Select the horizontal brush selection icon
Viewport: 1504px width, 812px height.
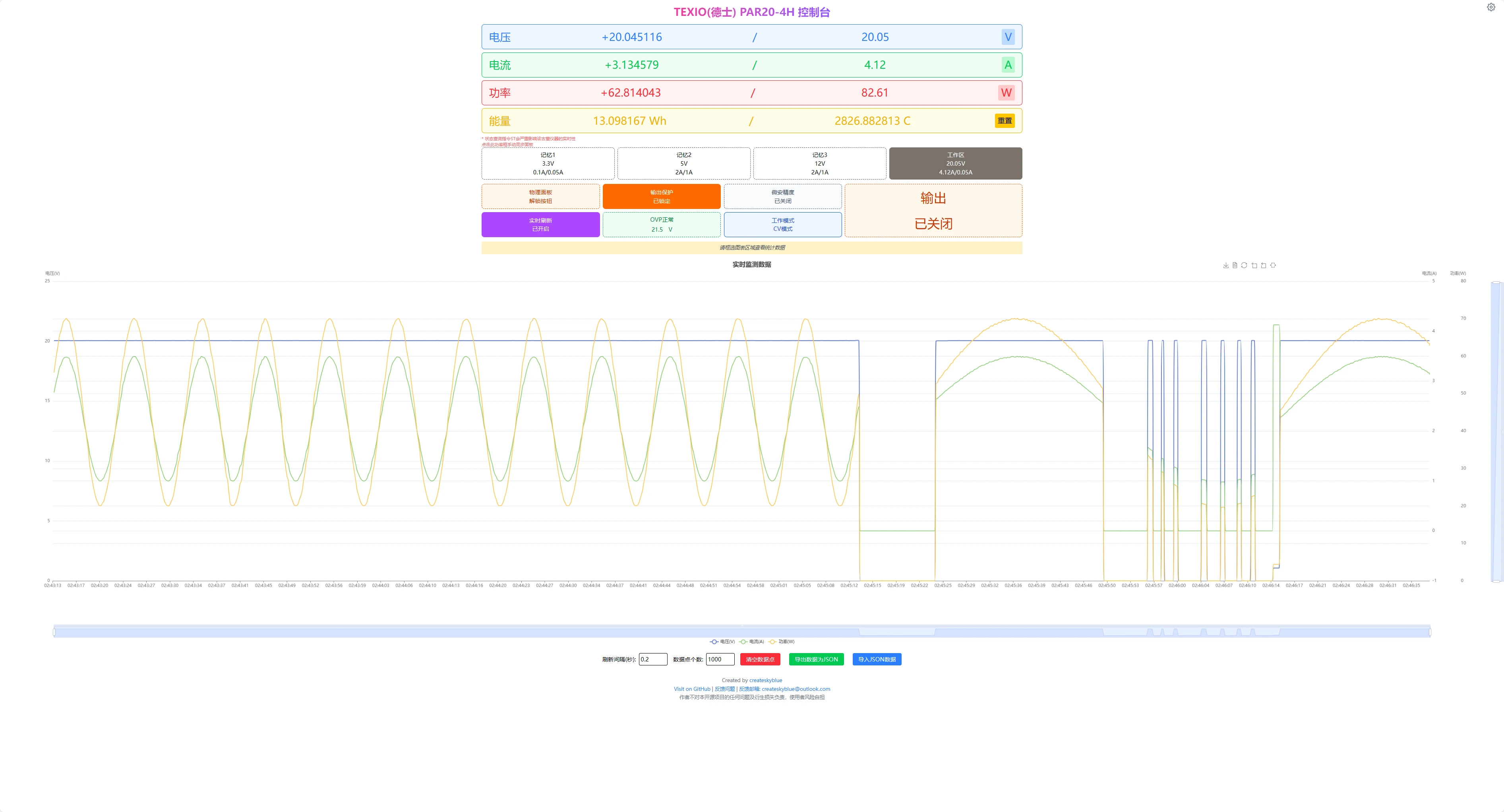click(x=1273, y=266)
